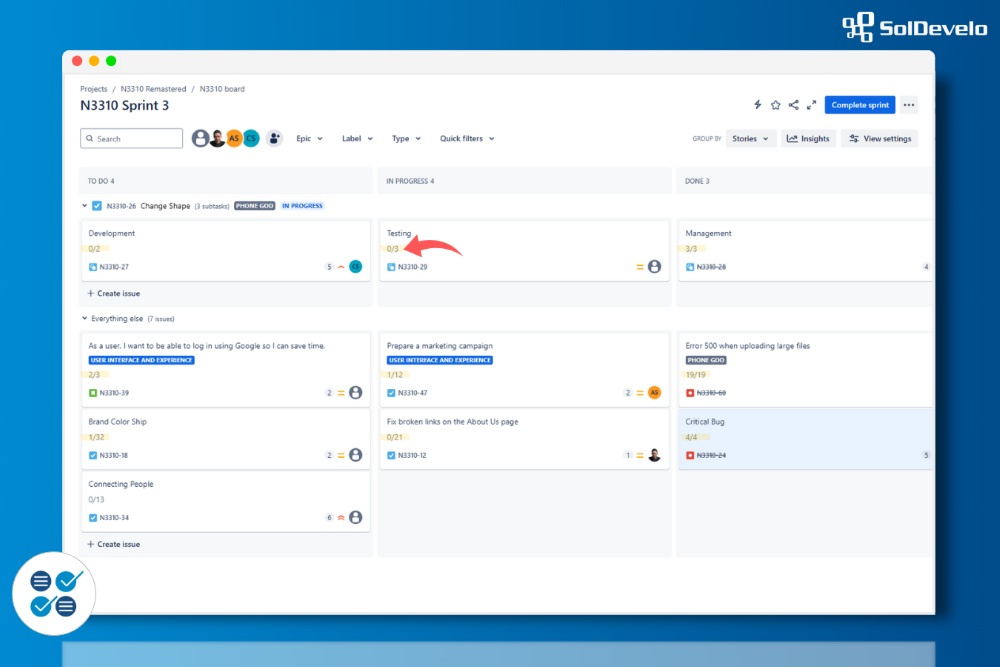Click the share icon in the header
This screenshot has width=1000, height=667.
(793, 105)
